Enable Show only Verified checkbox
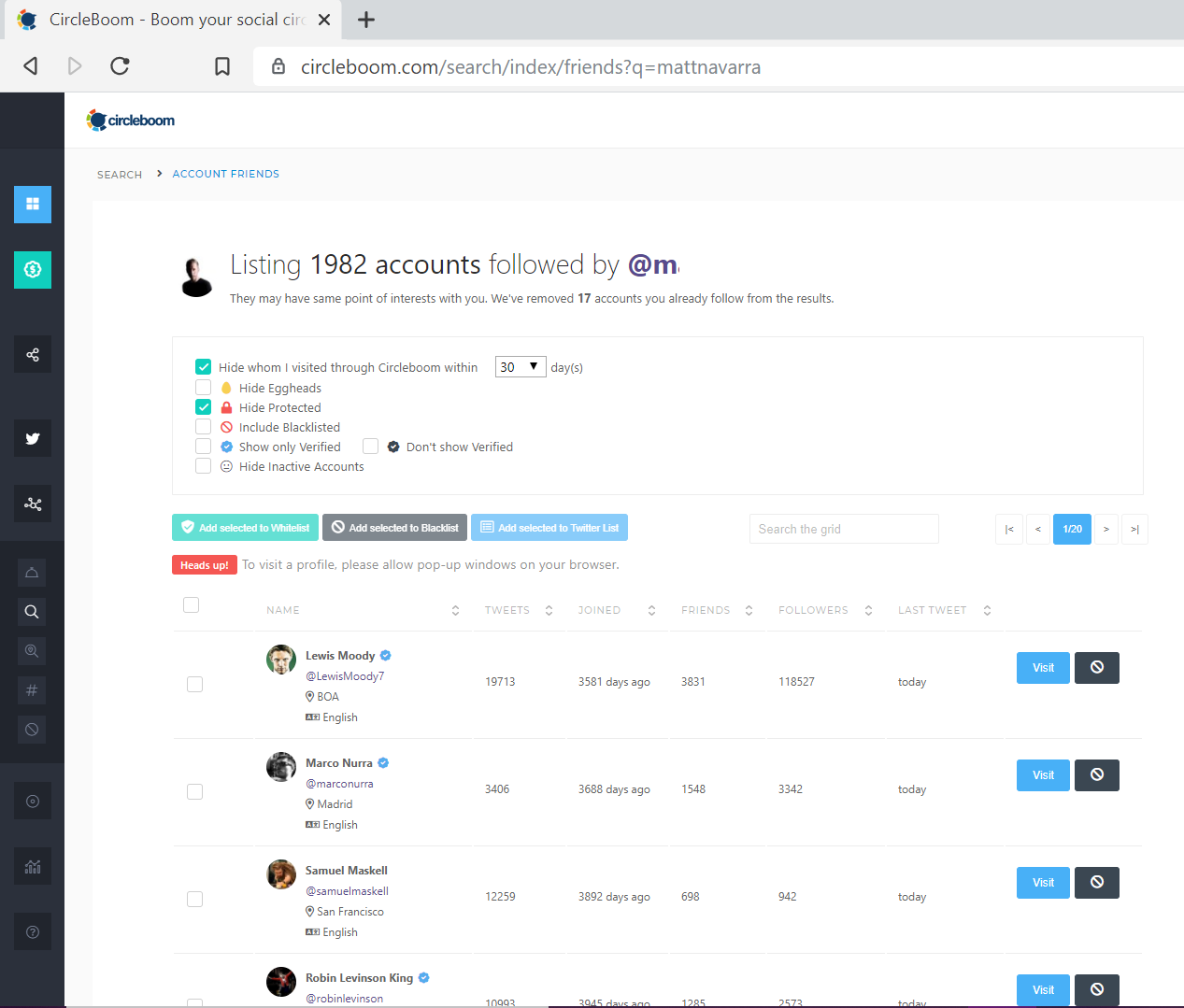Image resolution: width=1184 pixels, height=1008 pixels. click(x=203, y=446)
